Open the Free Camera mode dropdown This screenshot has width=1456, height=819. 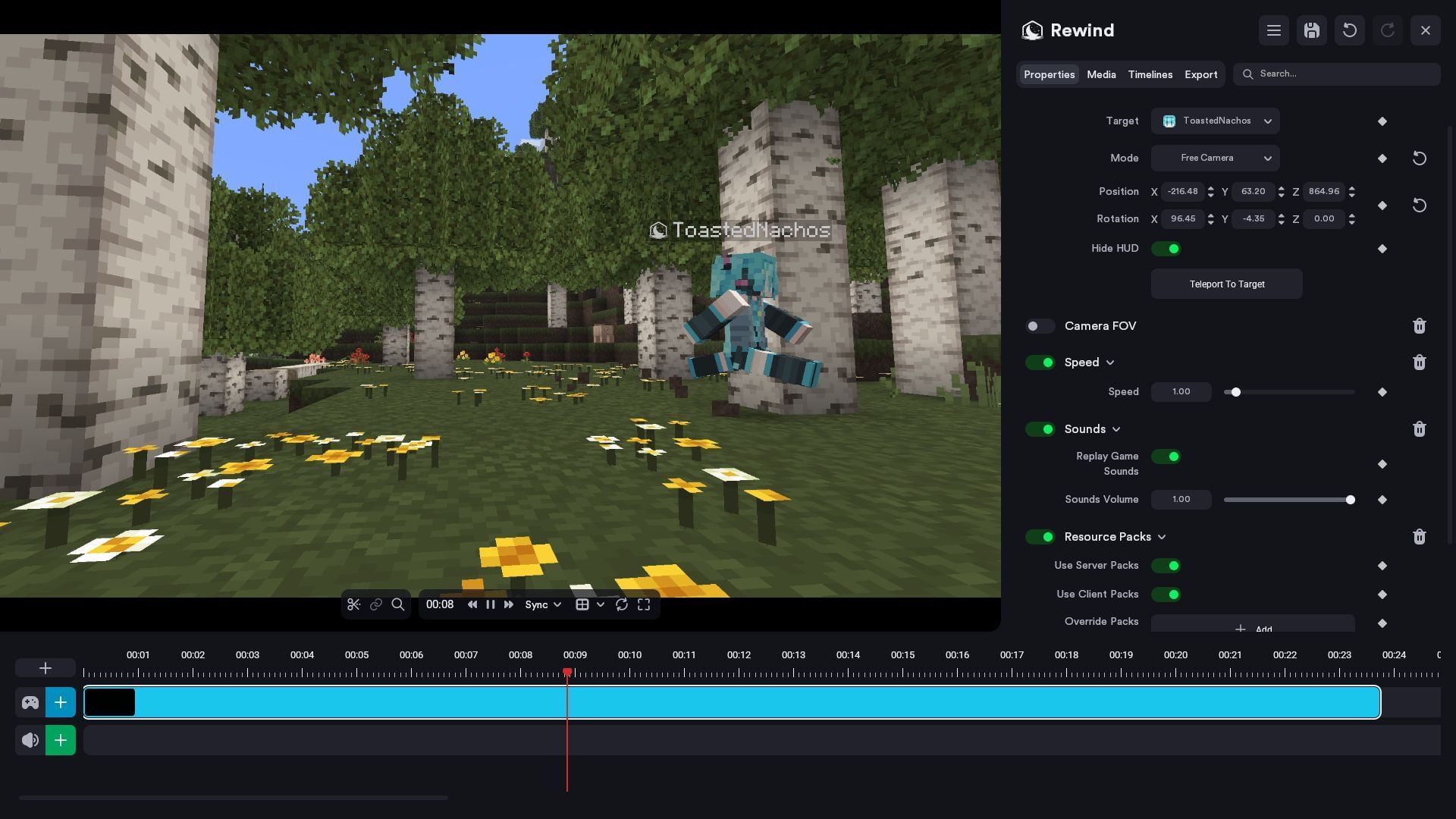1216,158
